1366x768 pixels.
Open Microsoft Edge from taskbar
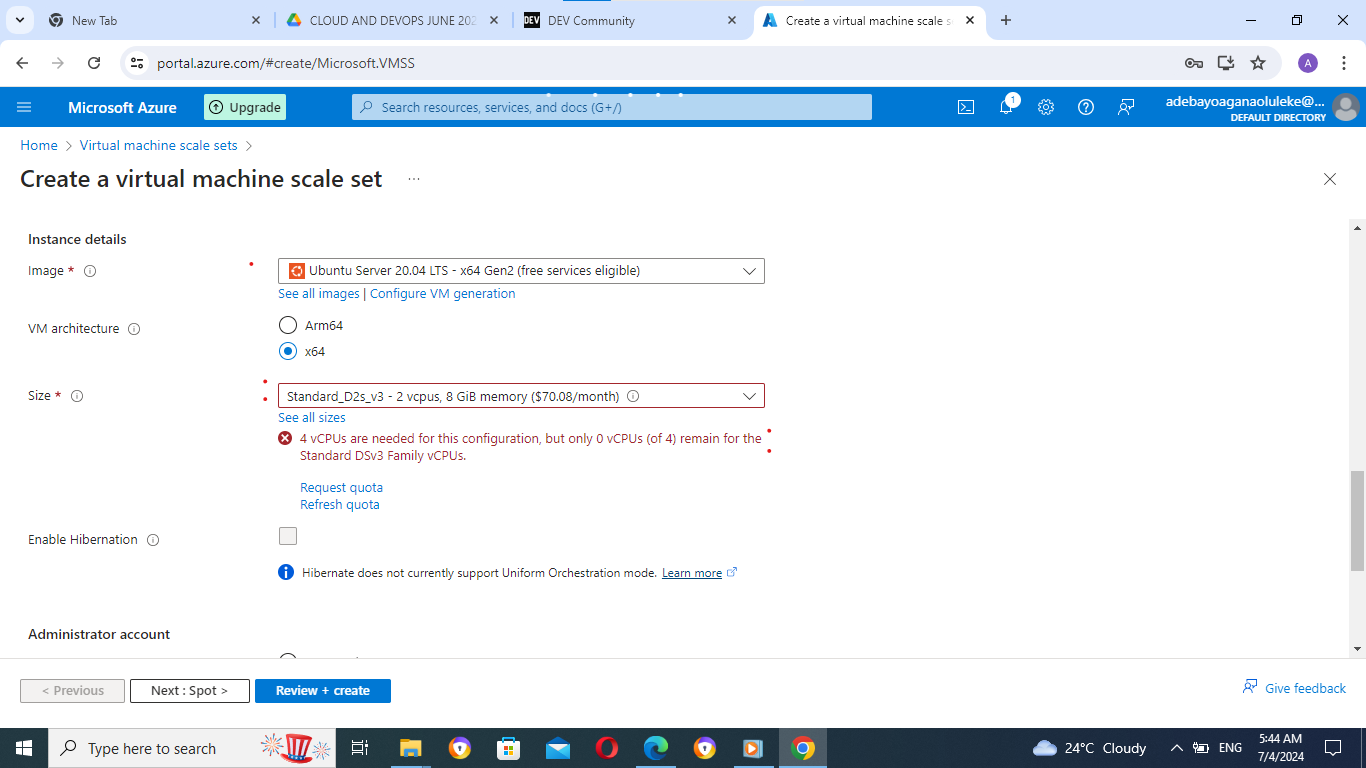pyautogui.click(x=656, y=748)
